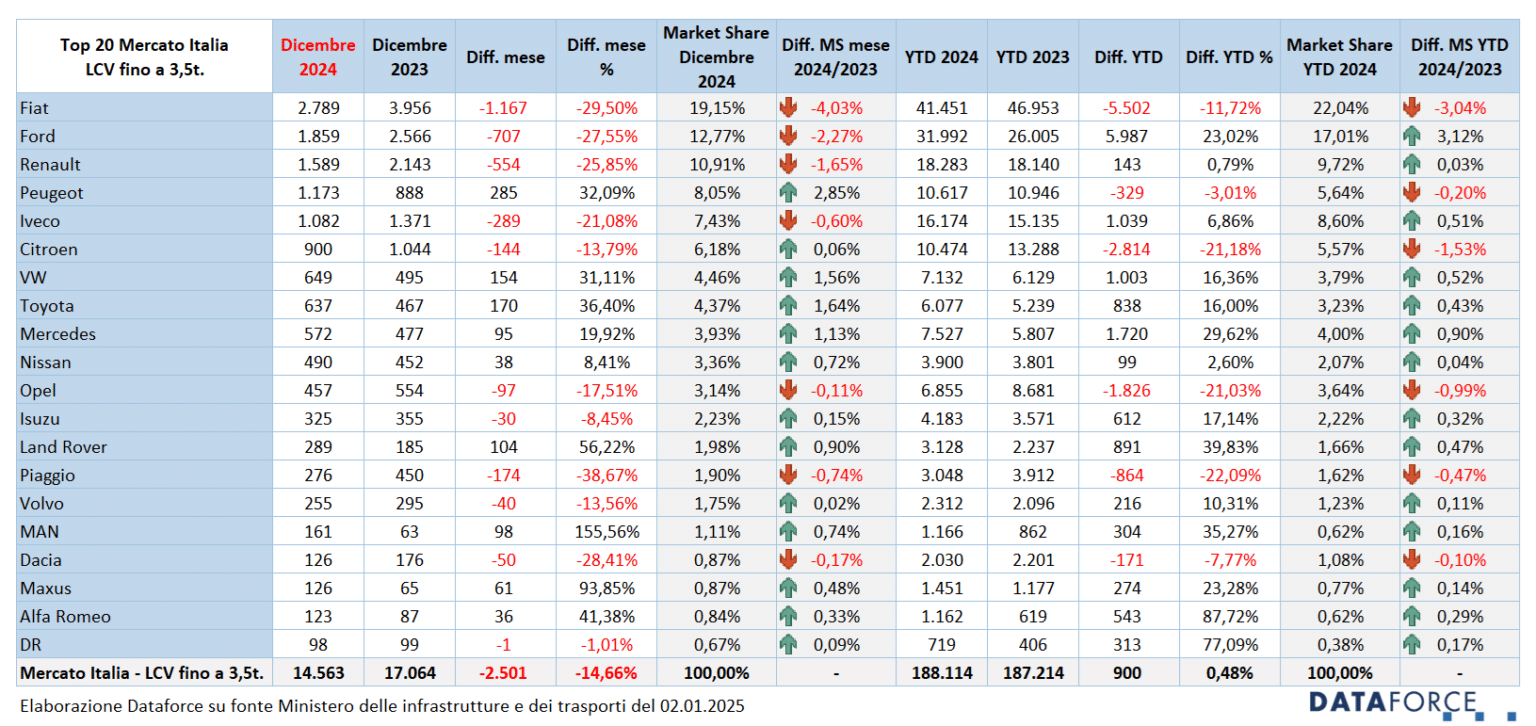Select the red down arrow beside Citroen's -1,53%
This screenshot has width=1536, height=726.
tap(1412, 249)
